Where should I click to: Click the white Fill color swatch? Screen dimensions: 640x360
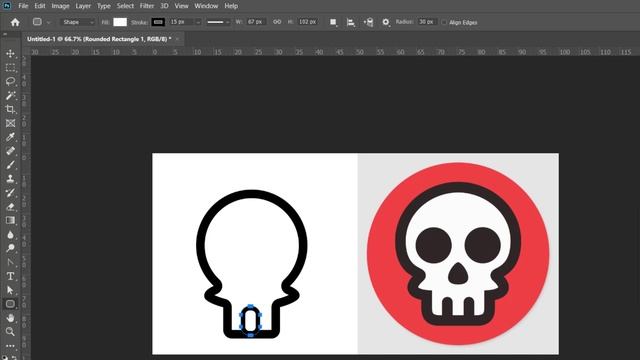tap(120, 22)
